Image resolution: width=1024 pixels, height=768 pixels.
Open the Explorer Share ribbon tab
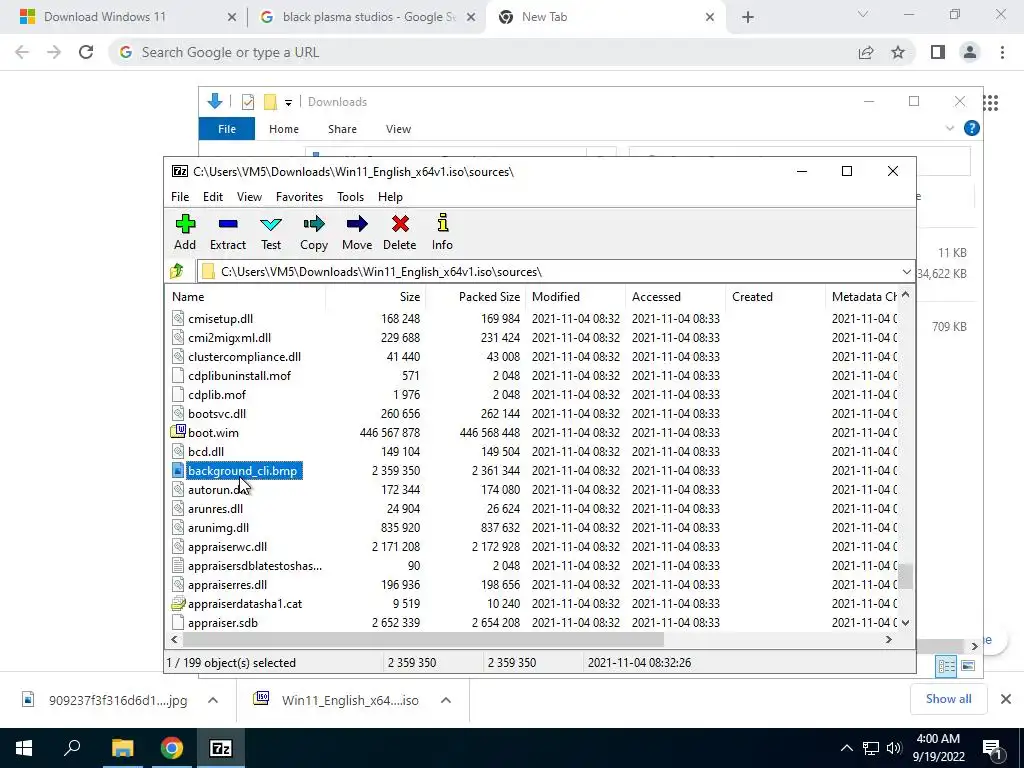point(342,129)
